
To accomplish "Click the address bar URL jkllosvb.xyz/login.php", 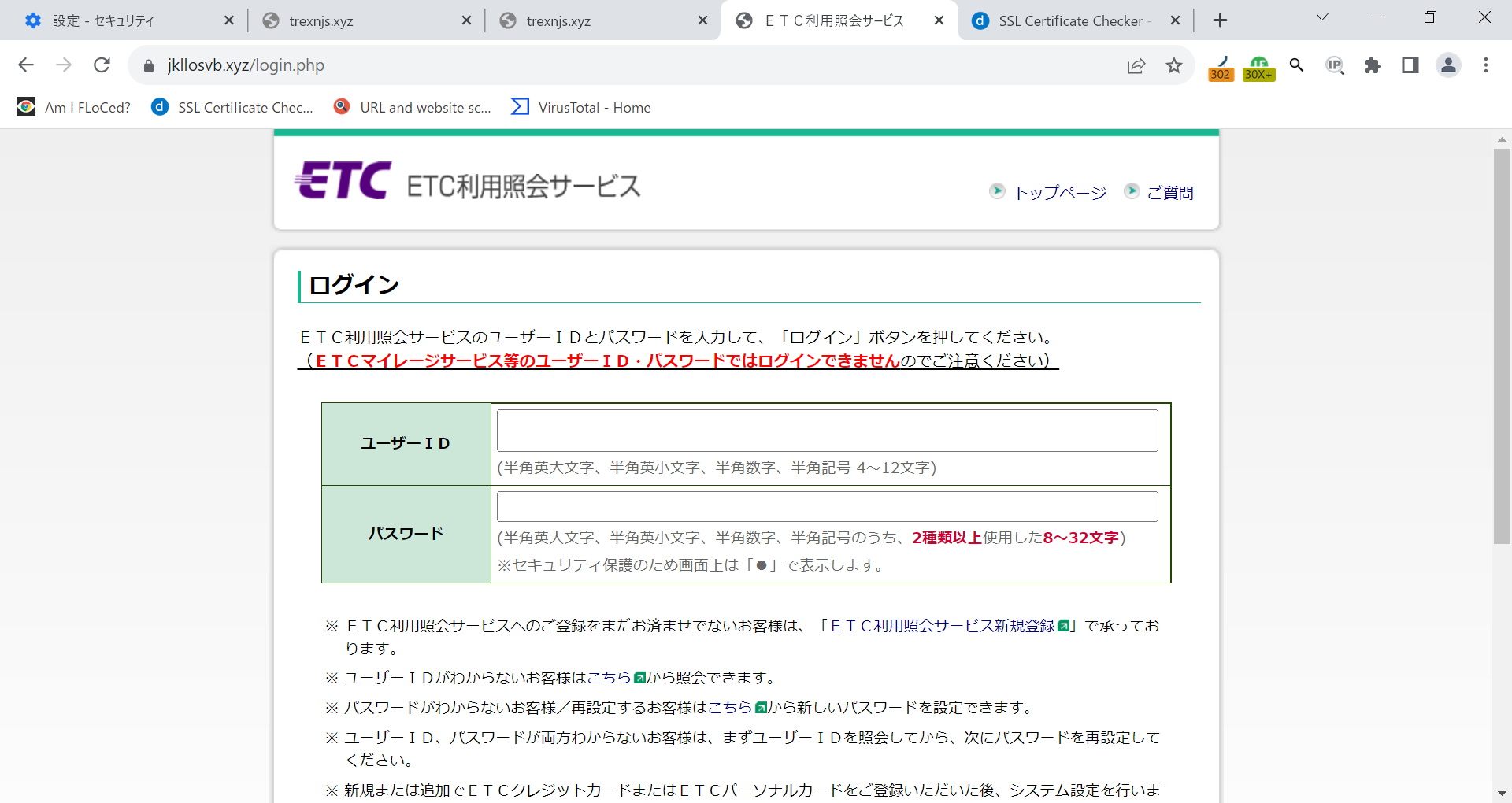I will click(246, 65).
